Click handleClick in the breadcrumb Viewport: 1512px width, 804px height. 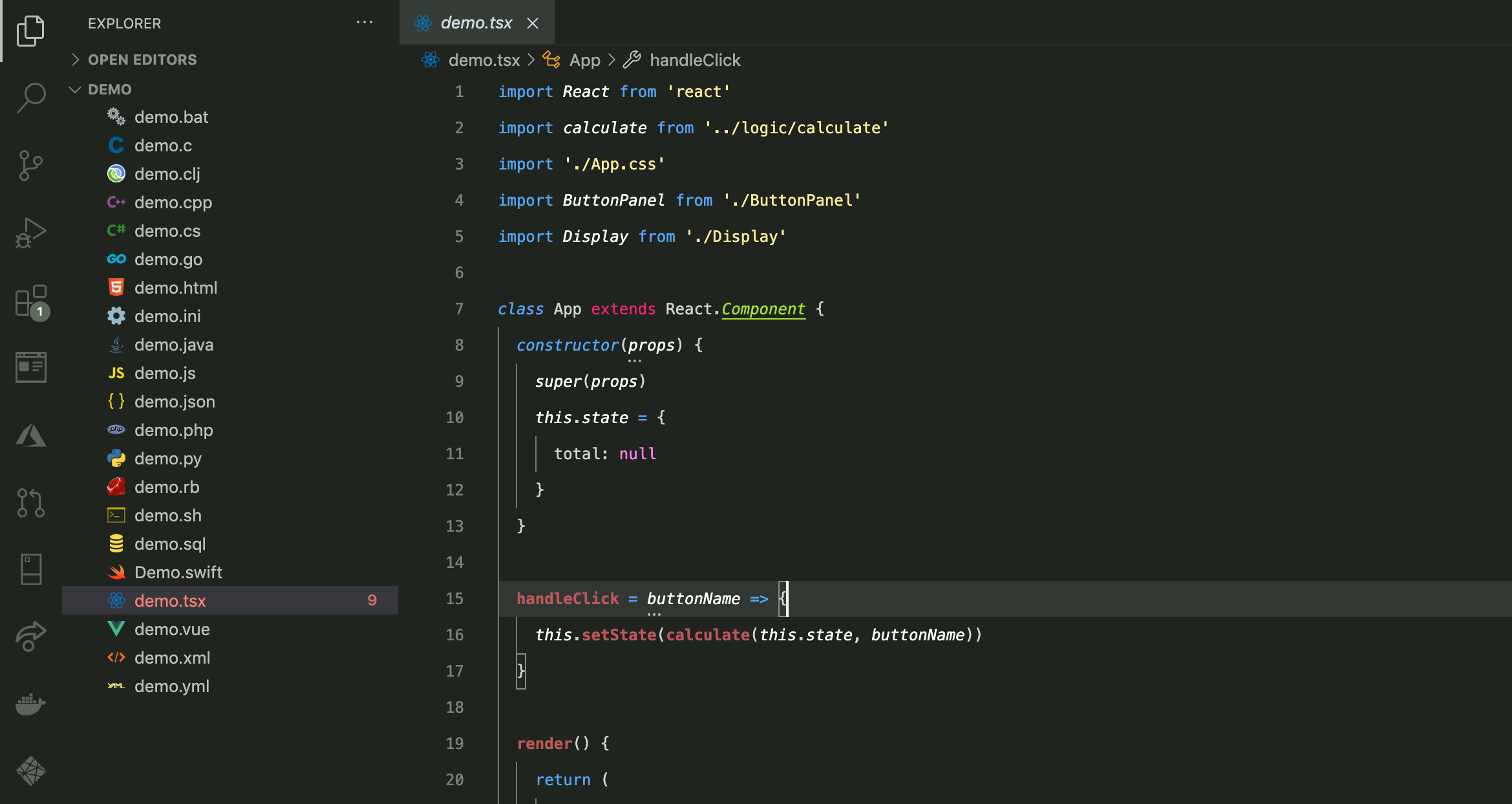pyautogui.click(x=695, y=60)
